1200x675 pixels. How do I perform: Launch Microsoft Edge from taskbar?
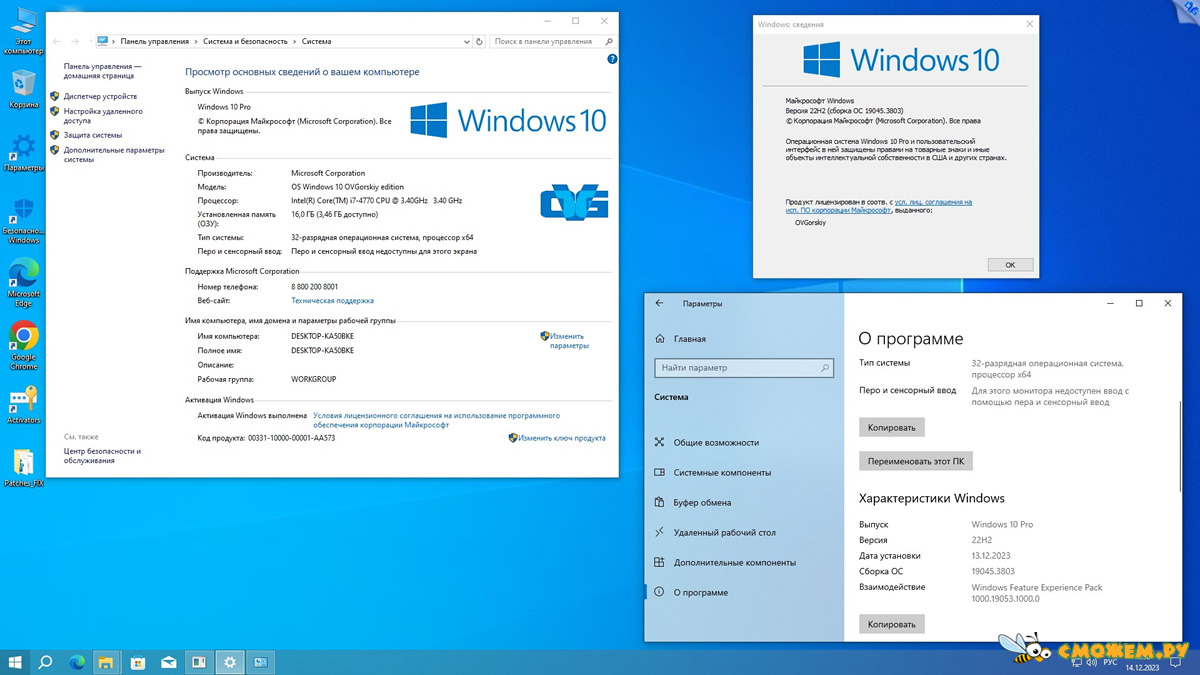(x=77, y=662)
